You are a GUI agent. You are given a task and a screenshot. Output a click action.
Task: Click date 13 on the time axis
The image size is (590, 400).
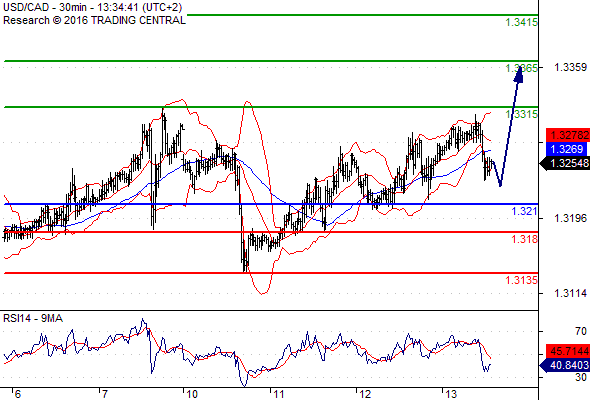[451, 394]
